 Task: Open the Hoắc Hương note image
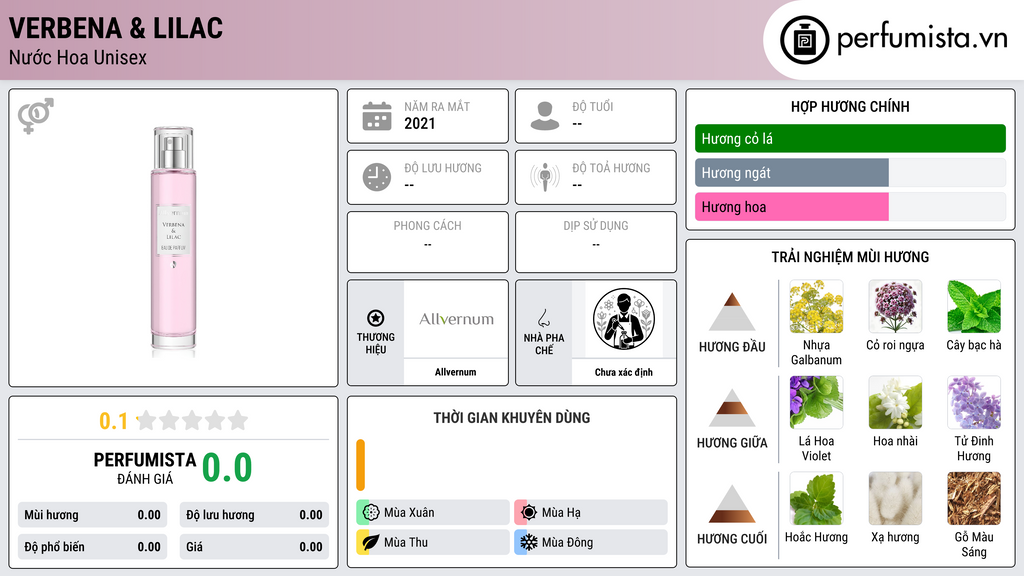point(816,499)
